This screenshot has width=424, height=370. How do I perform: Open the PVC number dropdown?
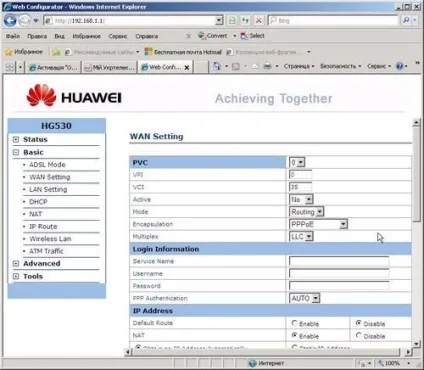coord(297,162)
